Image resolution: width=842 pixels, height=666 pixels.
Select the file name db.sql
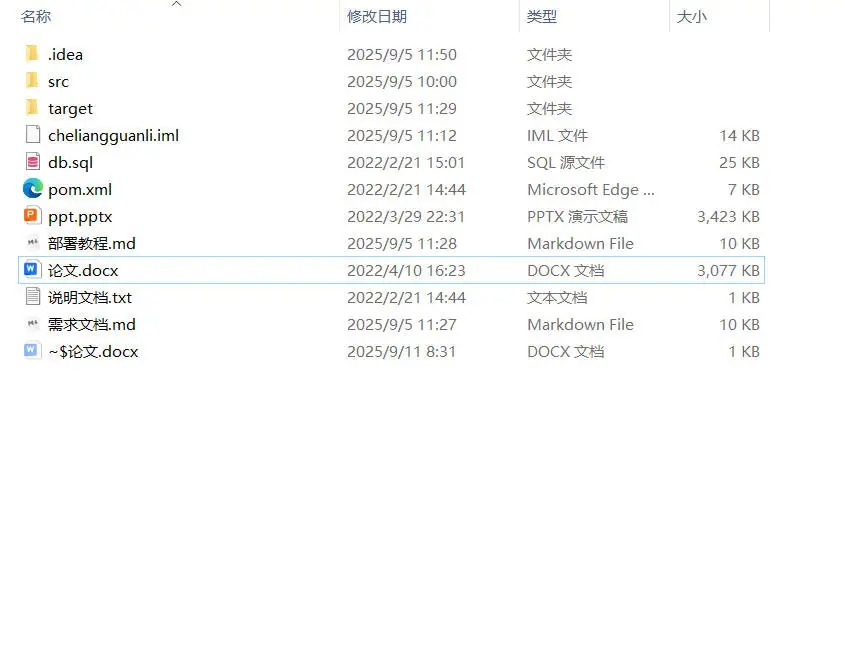point(70,162)
